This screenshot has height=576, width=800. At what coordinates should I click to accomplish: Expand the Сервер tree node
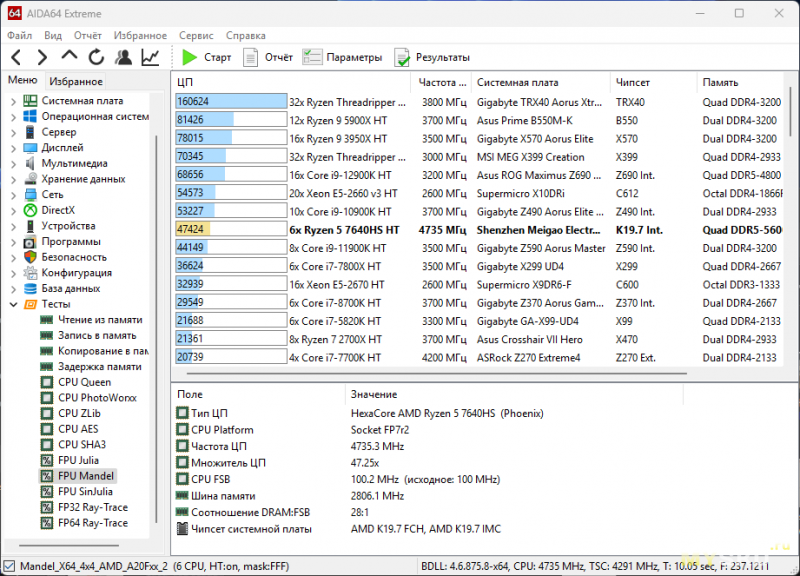(x=13, y=132)
